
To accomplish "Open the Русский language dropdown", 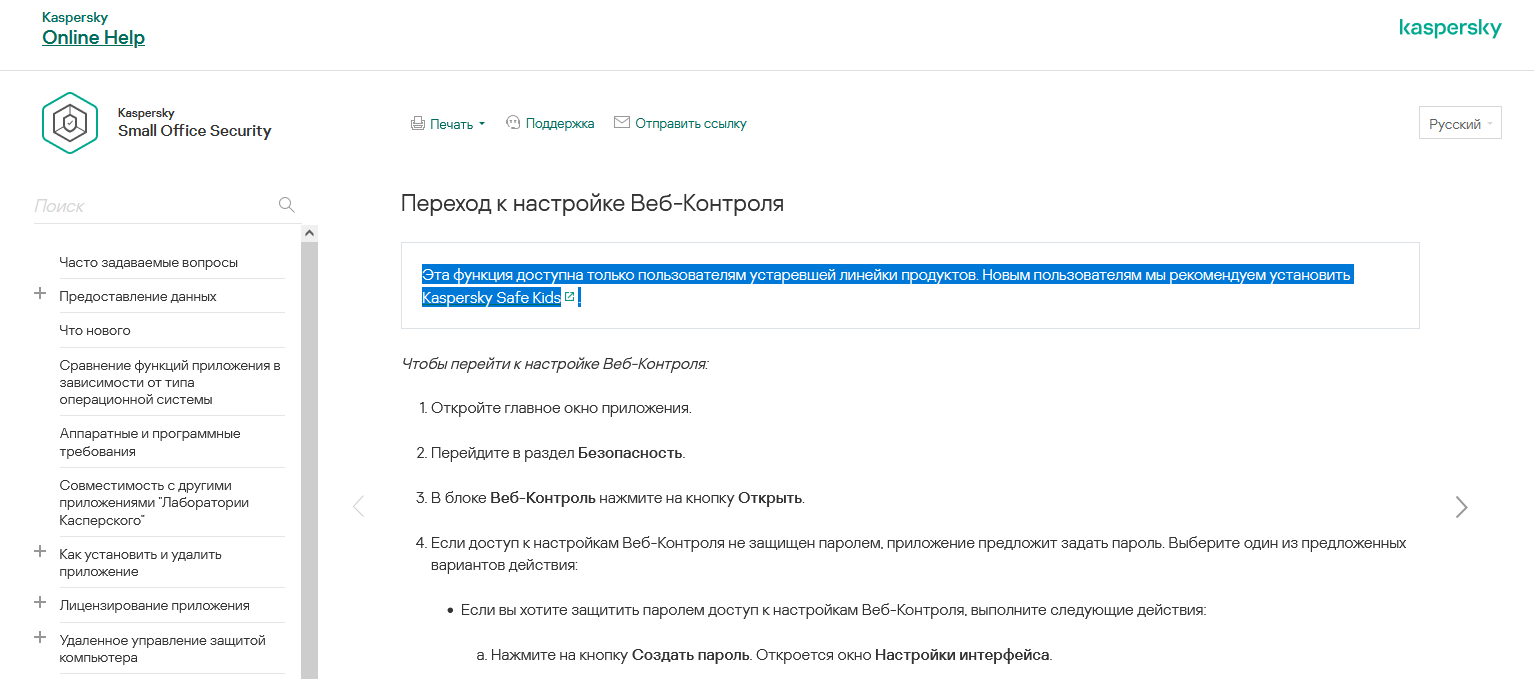I will click(x=1460, y=124).
